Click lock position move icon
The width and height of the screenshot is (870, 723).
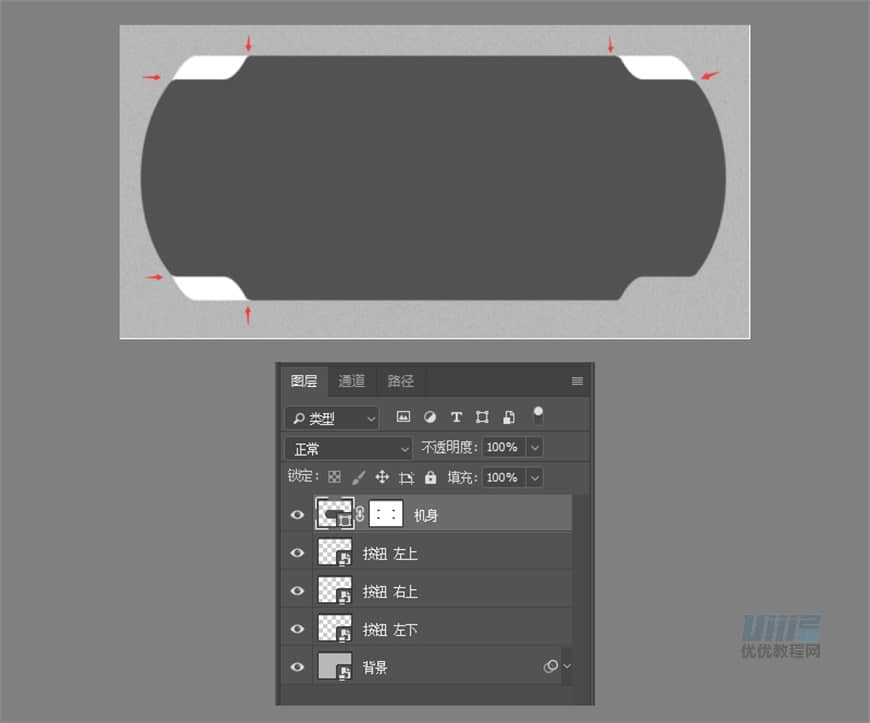tap(382, 478)
